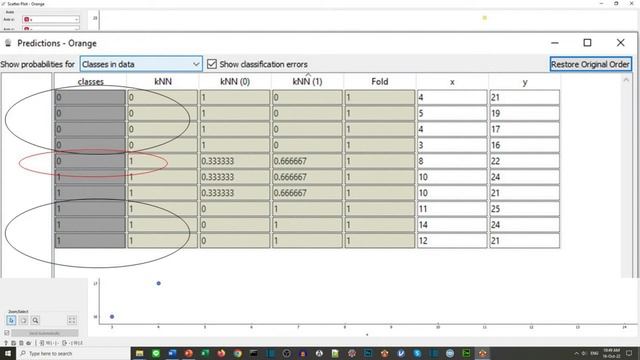Select the x cell reading 14
640x360 pixels.
coord(452,224)
